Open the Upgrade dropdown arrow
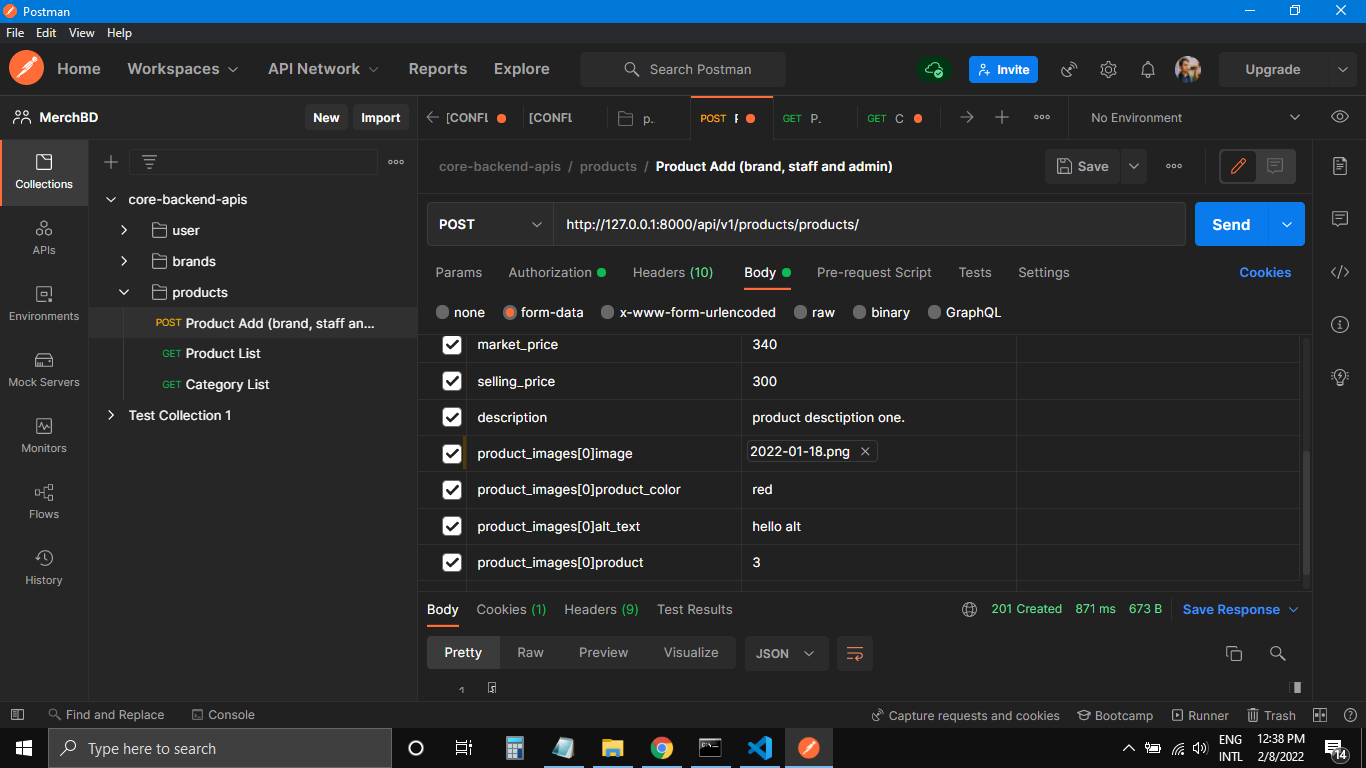Screen dimensions: 1366x768 [x=1343, y=69]
